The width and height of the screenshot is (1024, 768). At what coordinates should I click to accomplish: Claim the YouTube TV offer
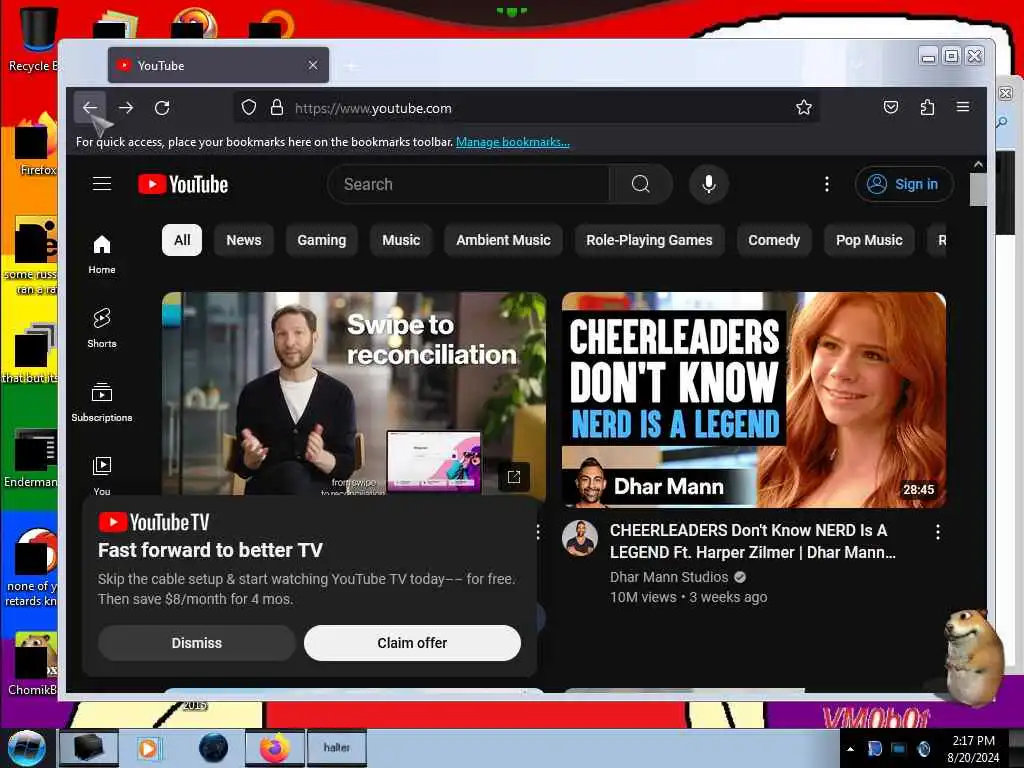click(x=412, y=643)
